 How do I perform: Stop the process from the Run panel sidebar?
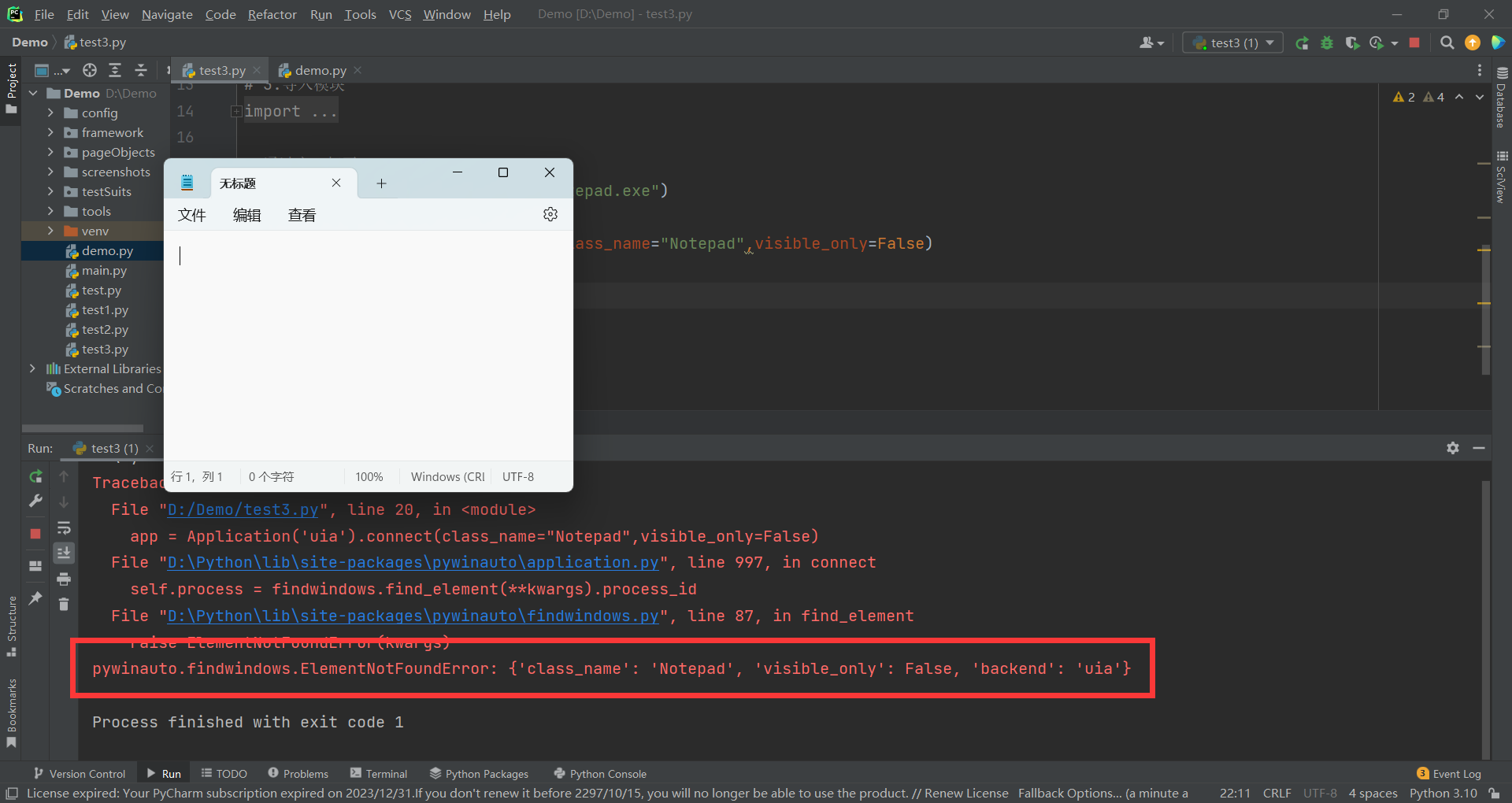[x=35, y=534]
